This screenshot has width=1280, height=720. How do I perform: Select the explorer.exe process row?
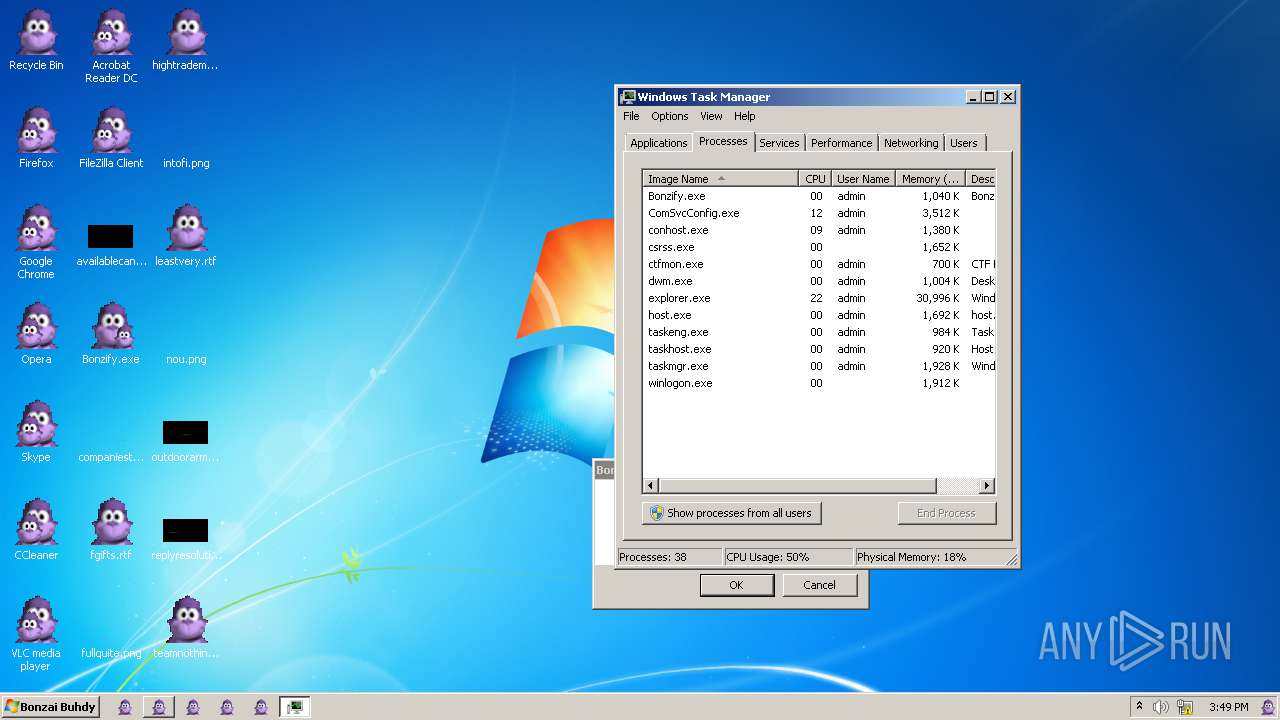point(819,298)
